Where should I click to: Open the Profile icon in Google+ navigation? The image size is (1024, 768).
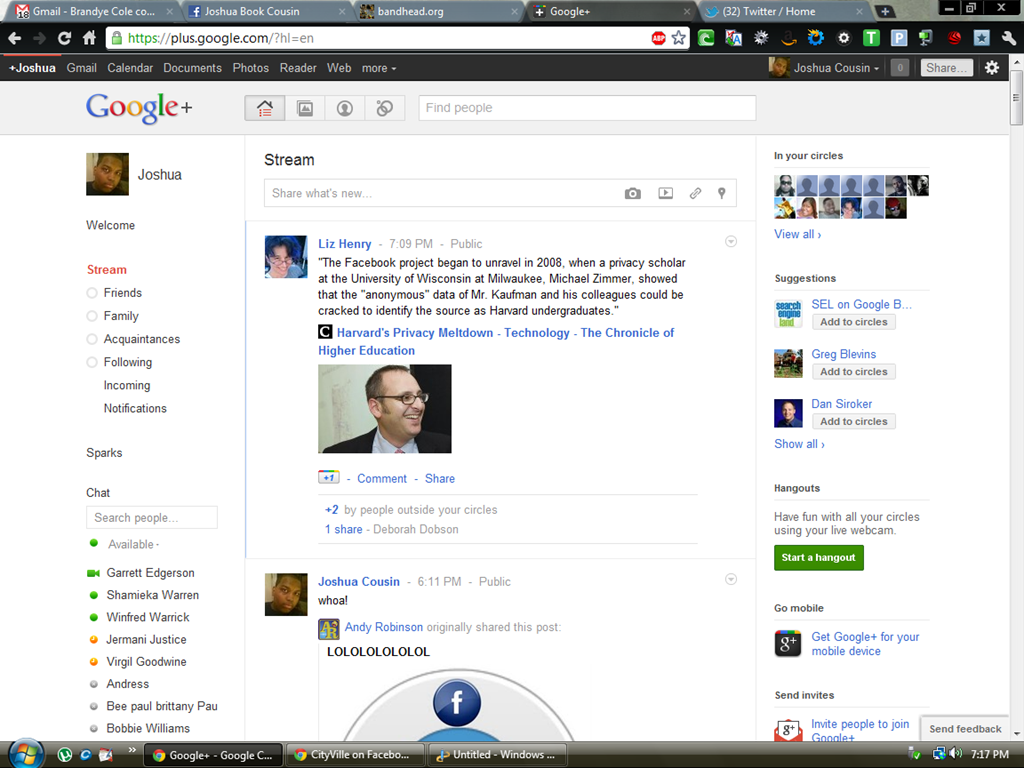345,108
